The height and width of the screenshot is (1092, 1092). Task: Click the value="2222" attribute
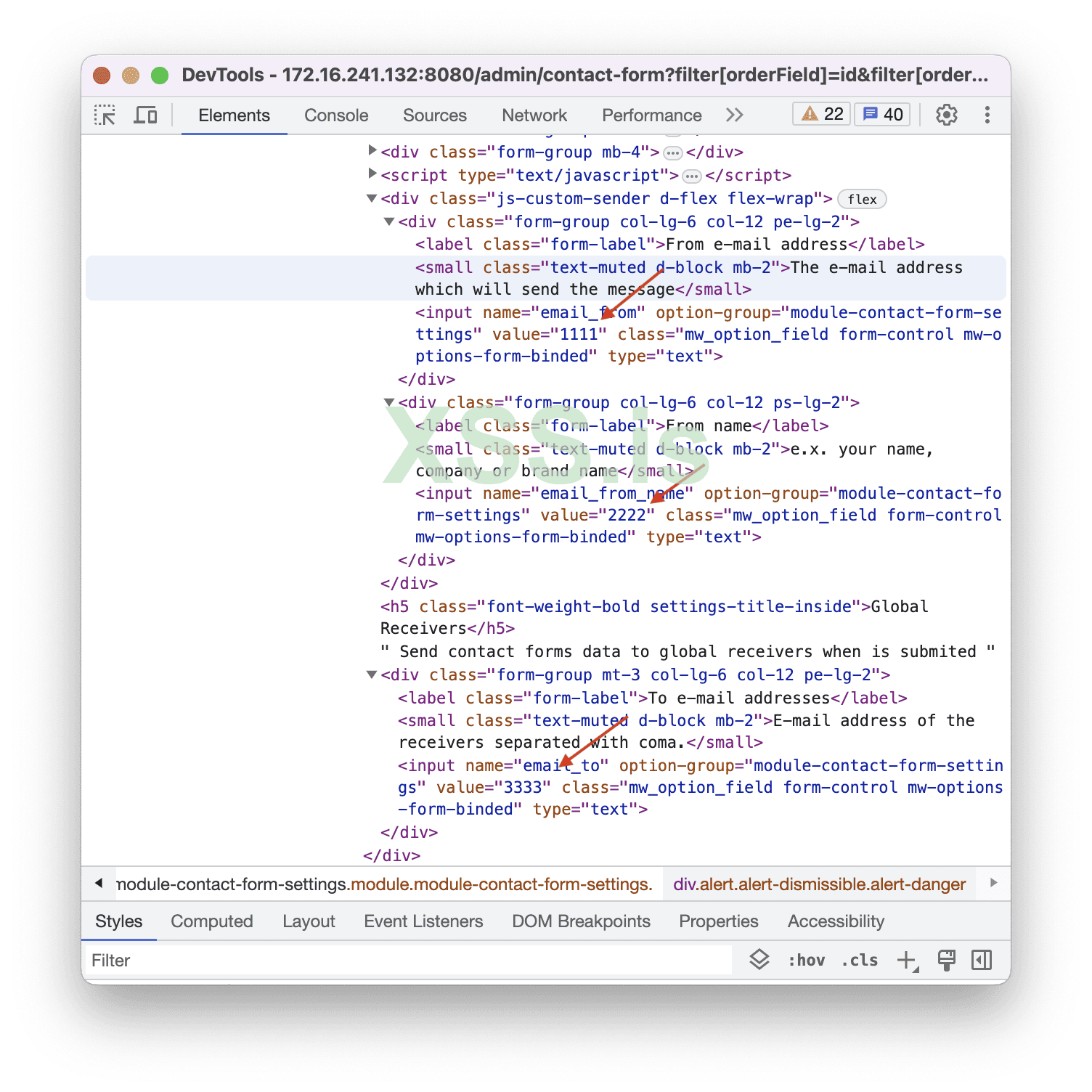coord(598,515)
